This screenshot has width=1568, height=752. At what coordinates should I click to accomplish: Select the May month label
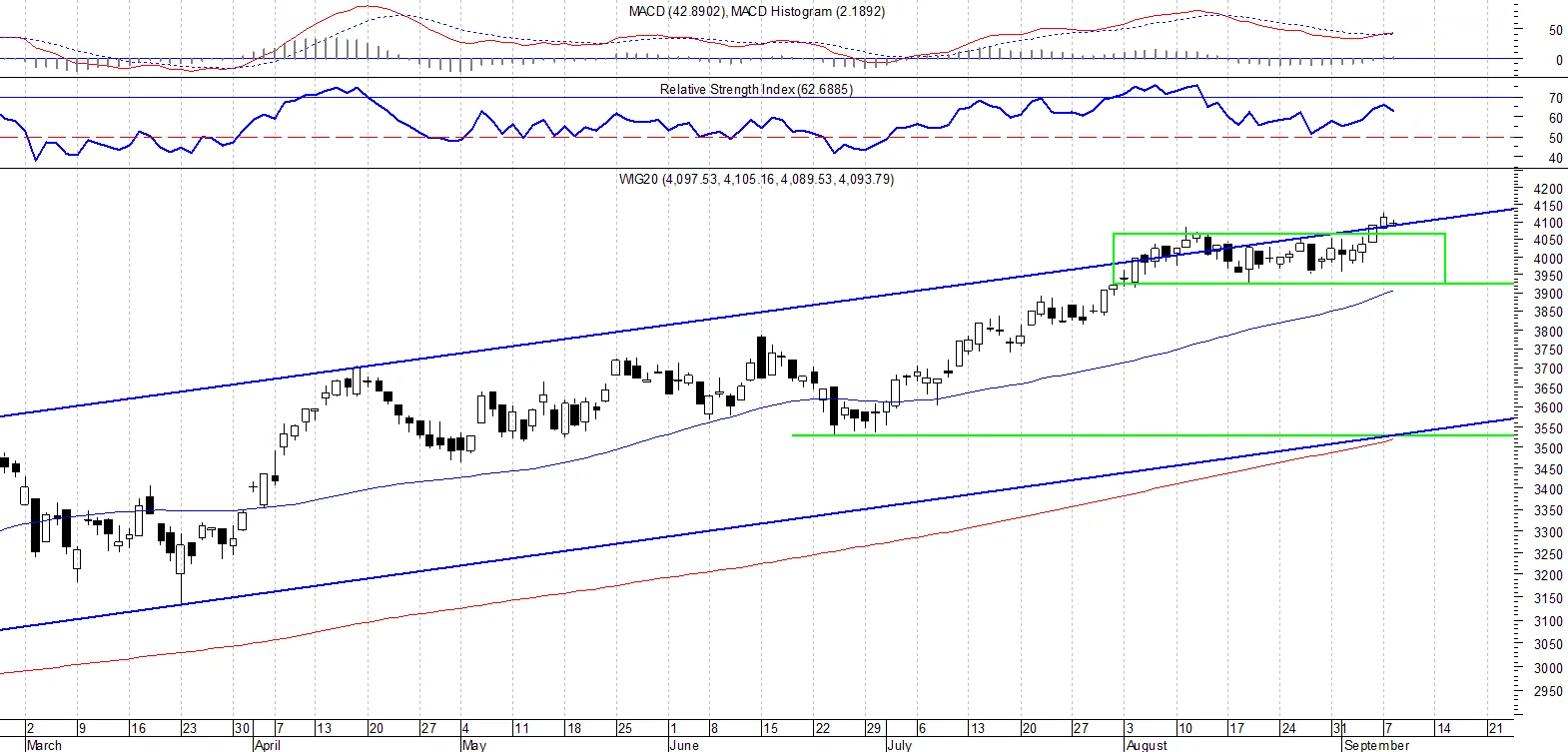pyautogui.click(x=473, y=745)
